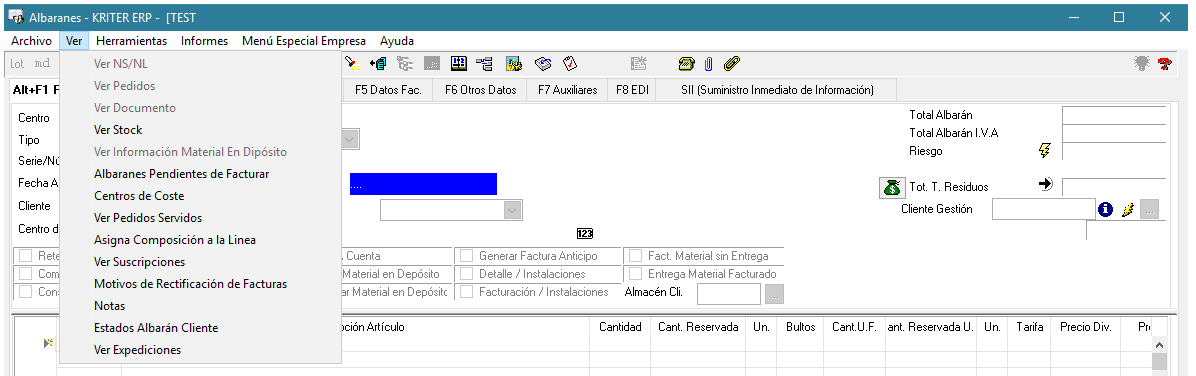Open the Ayuda menu
Viewport: 1196px width, 376px height.
[x=397, y=41]
